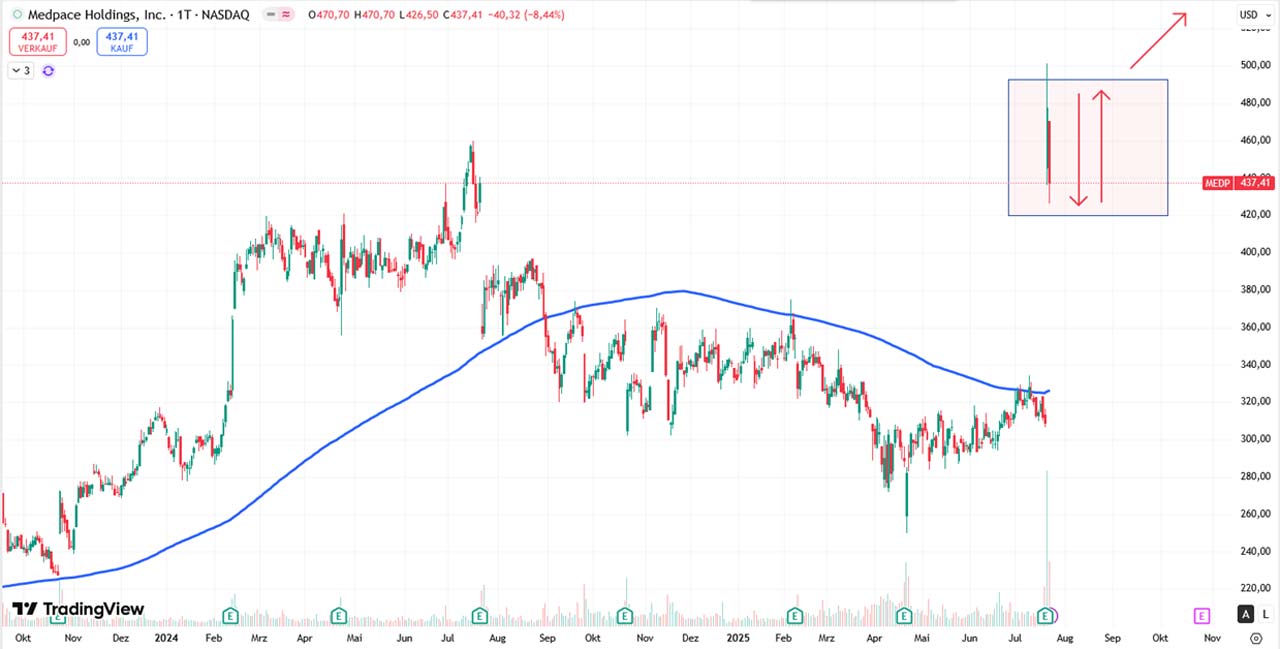Click the earnings marker near Feb 2025
Screen dimensions: 1280x649
coord(795,615)
